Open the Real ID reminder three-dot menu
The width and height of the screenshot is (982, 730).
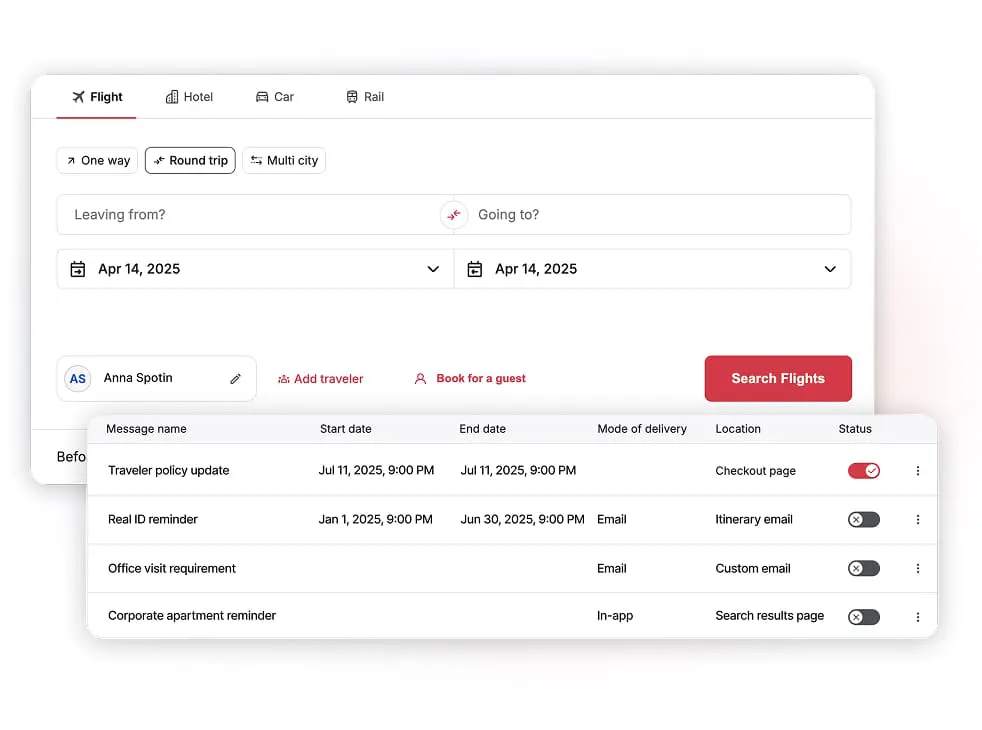click(918, 520)
